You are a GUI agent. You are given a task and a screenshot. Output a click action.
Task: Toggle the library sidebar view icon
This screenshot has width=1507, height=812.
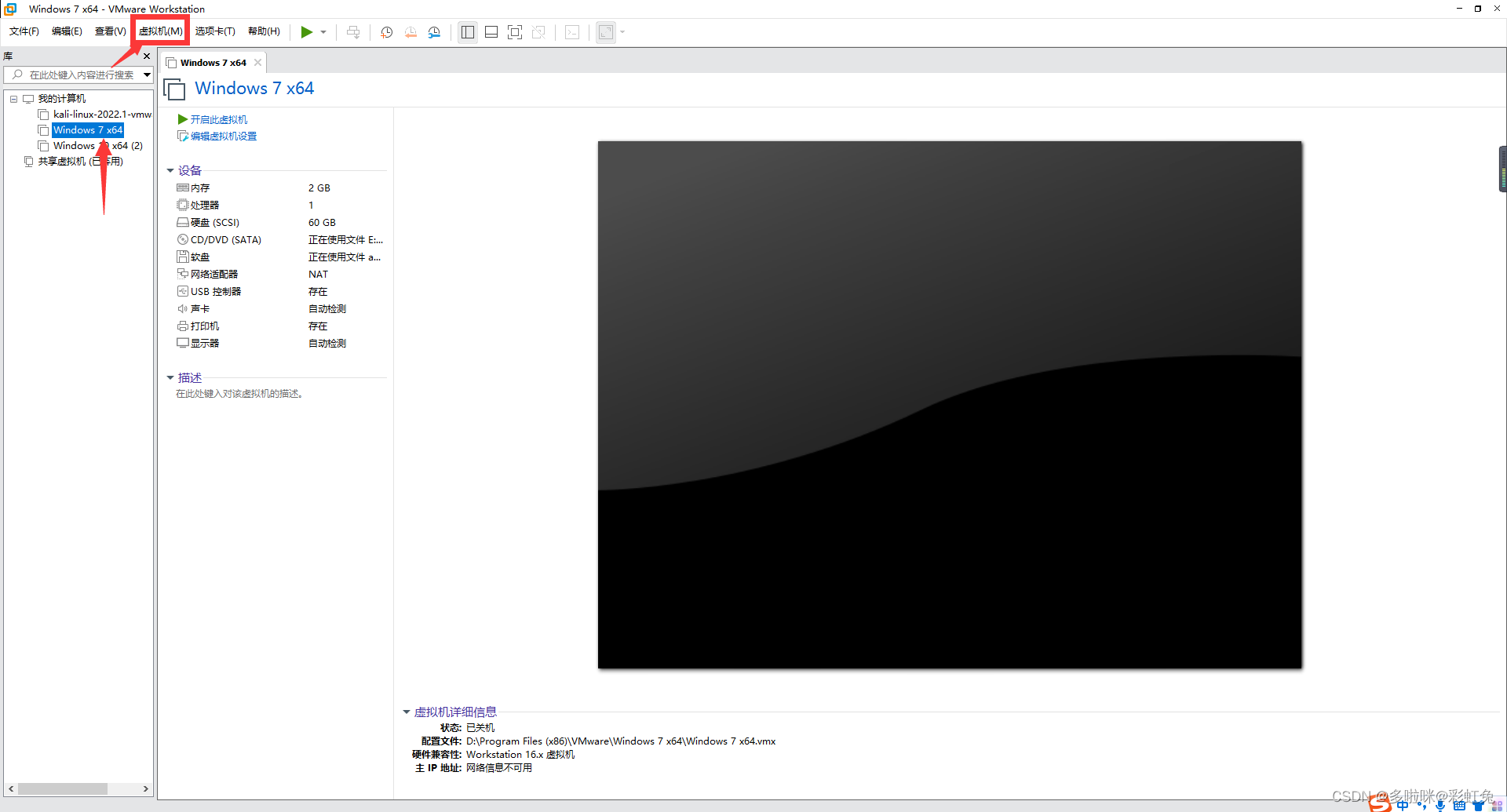click(x=468, y=32)
